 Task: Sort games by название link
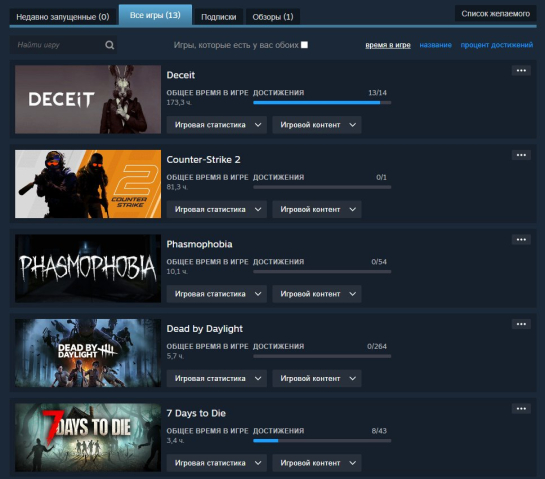436,45
